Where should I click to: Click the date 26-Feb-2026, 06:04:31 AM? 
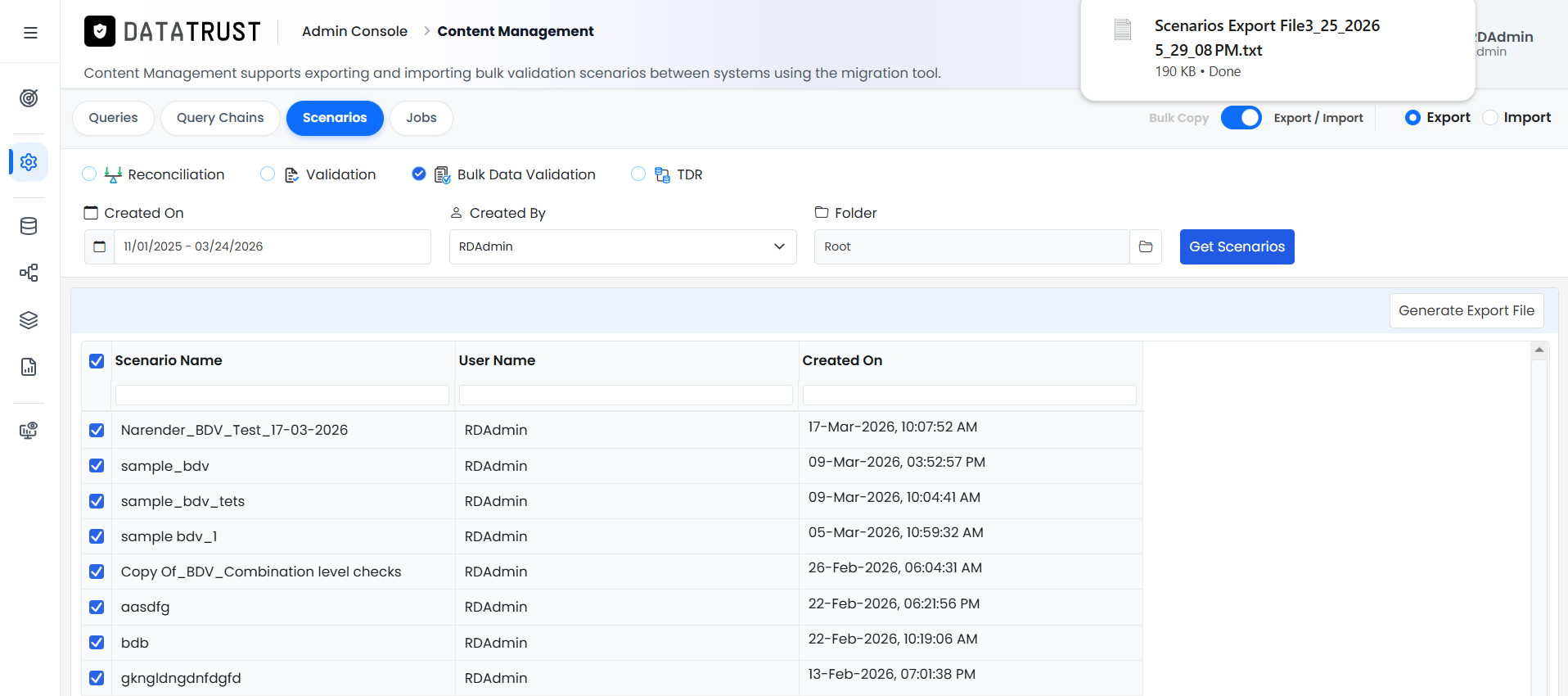(895, 567)
